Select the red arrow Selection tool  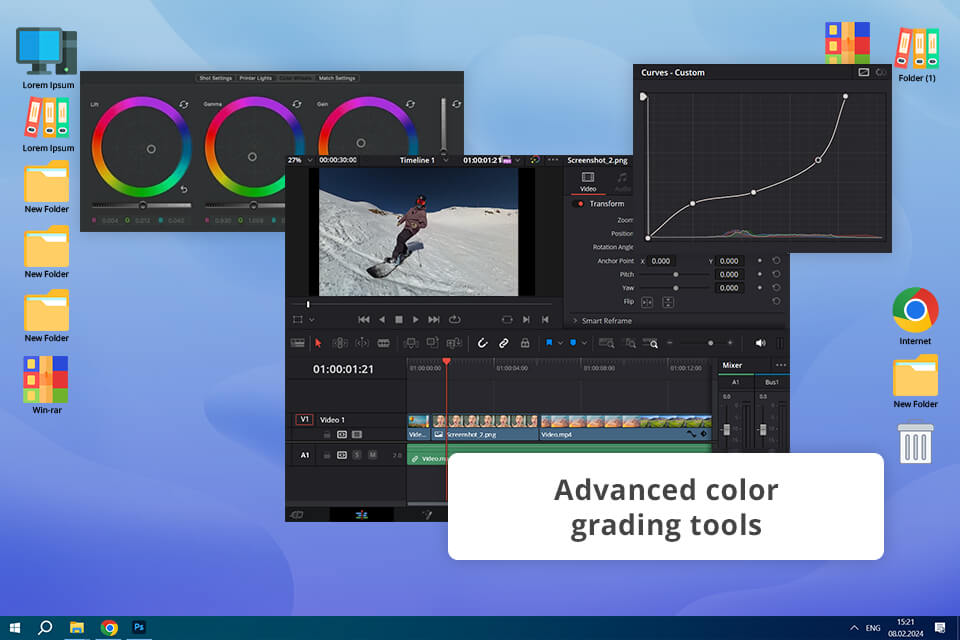coord(318,343)
